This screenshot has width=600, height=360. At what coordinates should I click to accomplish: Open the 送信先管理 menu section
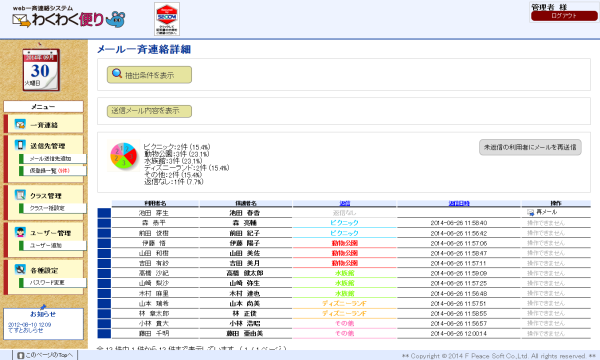pos(47,145)
